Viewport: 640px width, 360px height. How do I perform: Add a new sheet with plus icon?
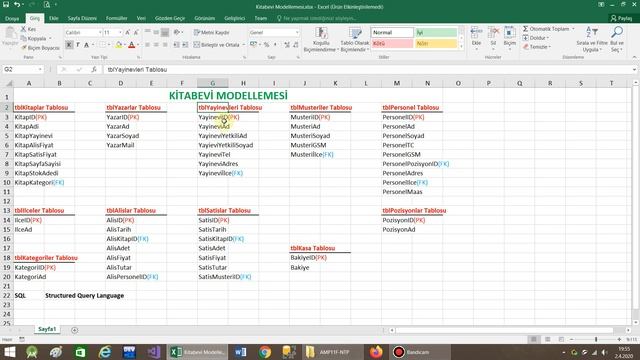pos(74,330)
